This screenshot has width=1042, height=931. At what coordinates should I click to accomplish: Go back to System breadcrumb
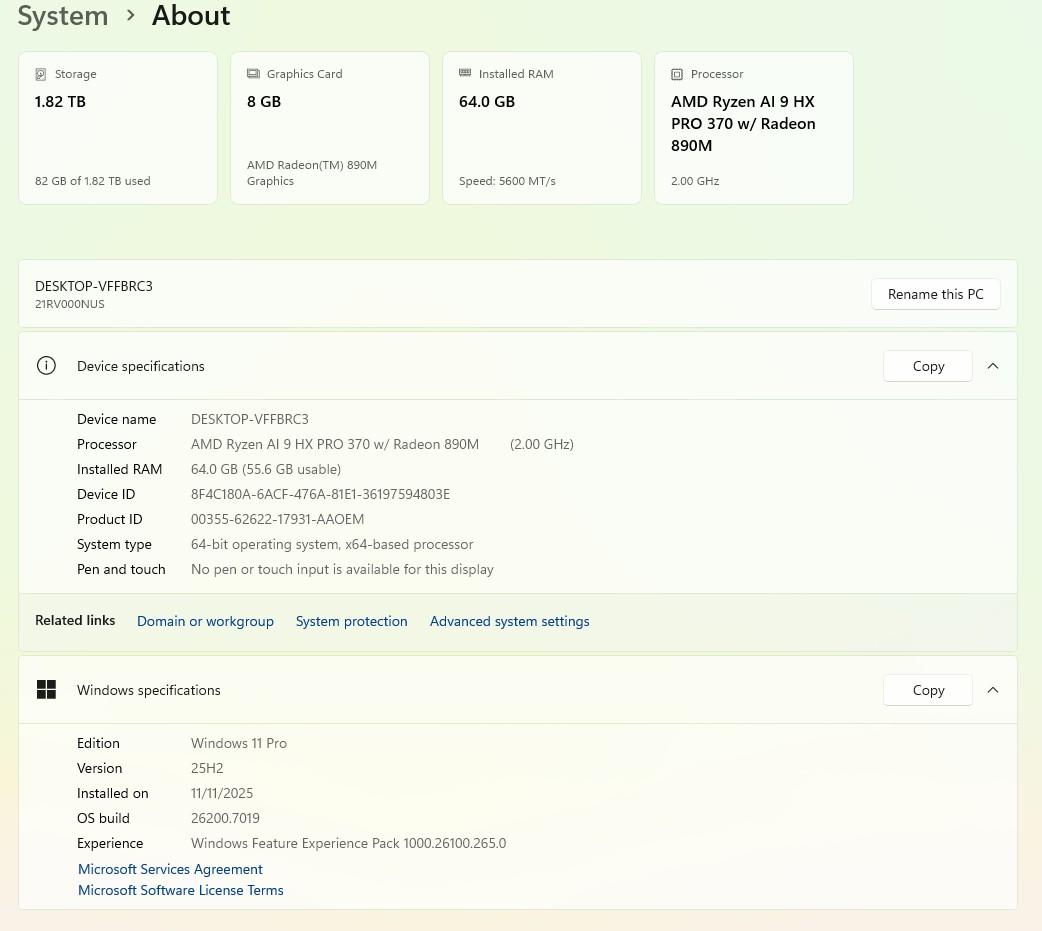pyautogui.click(x=62, y=16)
